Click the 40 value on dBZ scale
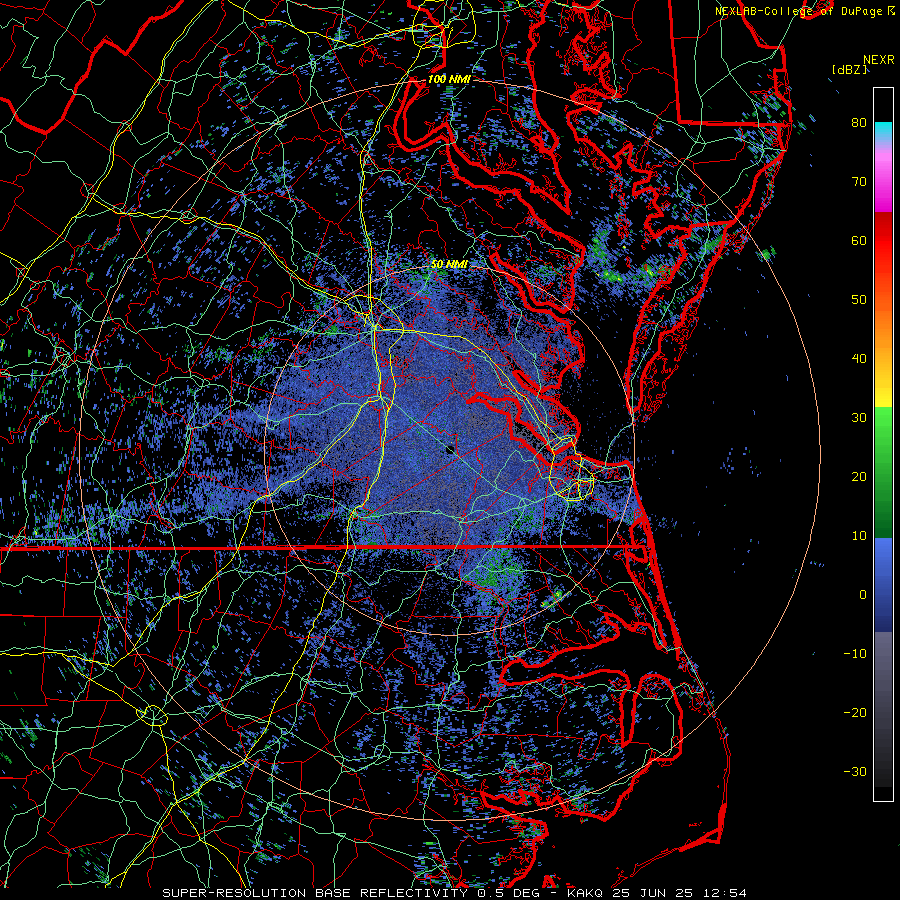900x900 pixels. point(859,359)
